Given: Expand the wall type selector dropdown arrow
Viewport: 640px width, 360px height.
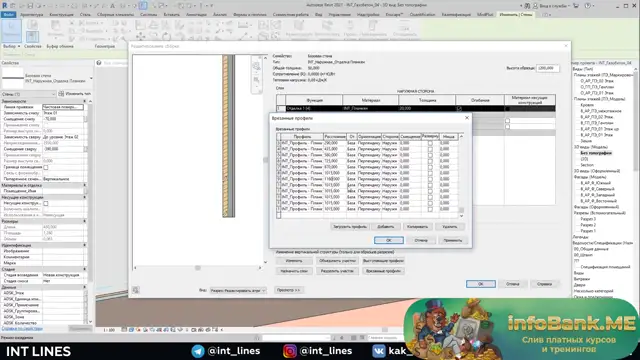Looking at the screenshot, I should [x=91, y=78].
